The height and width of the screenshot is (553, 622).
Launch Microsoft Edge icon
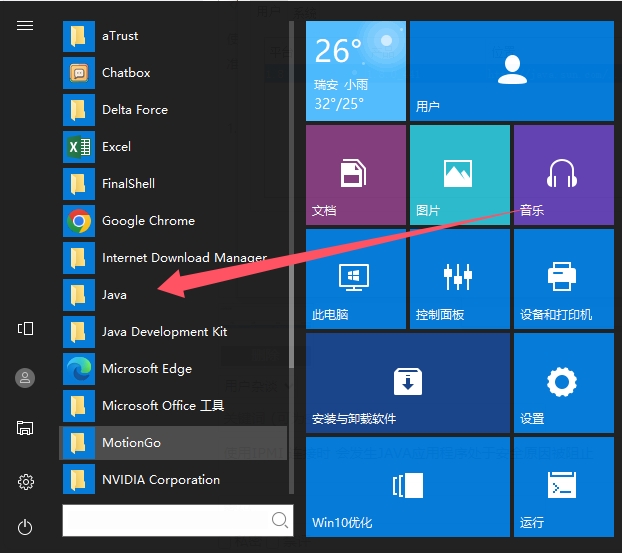click(x=79, y=369)
